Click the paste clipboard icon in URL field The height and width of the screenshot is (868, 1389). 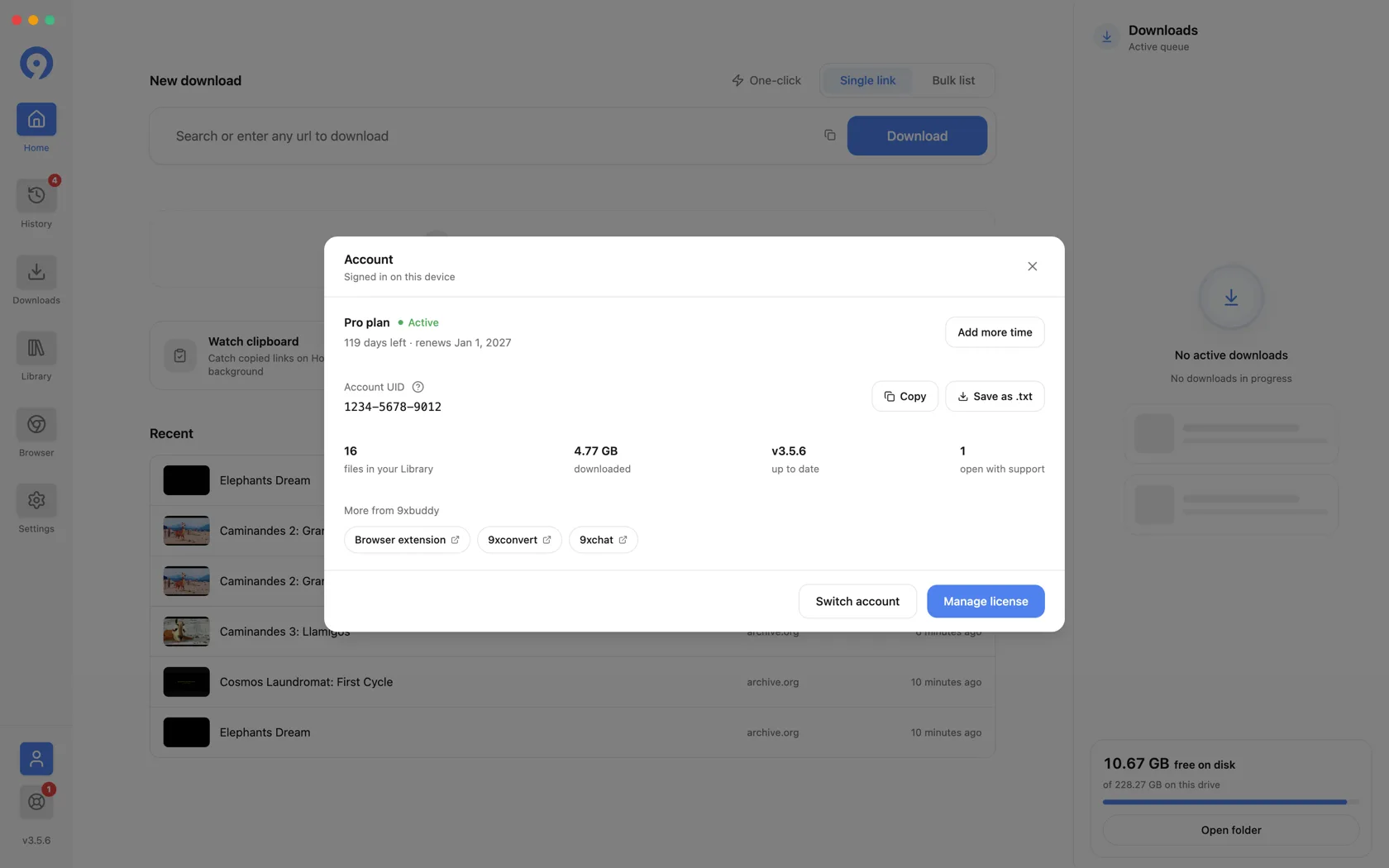point(829,136)
